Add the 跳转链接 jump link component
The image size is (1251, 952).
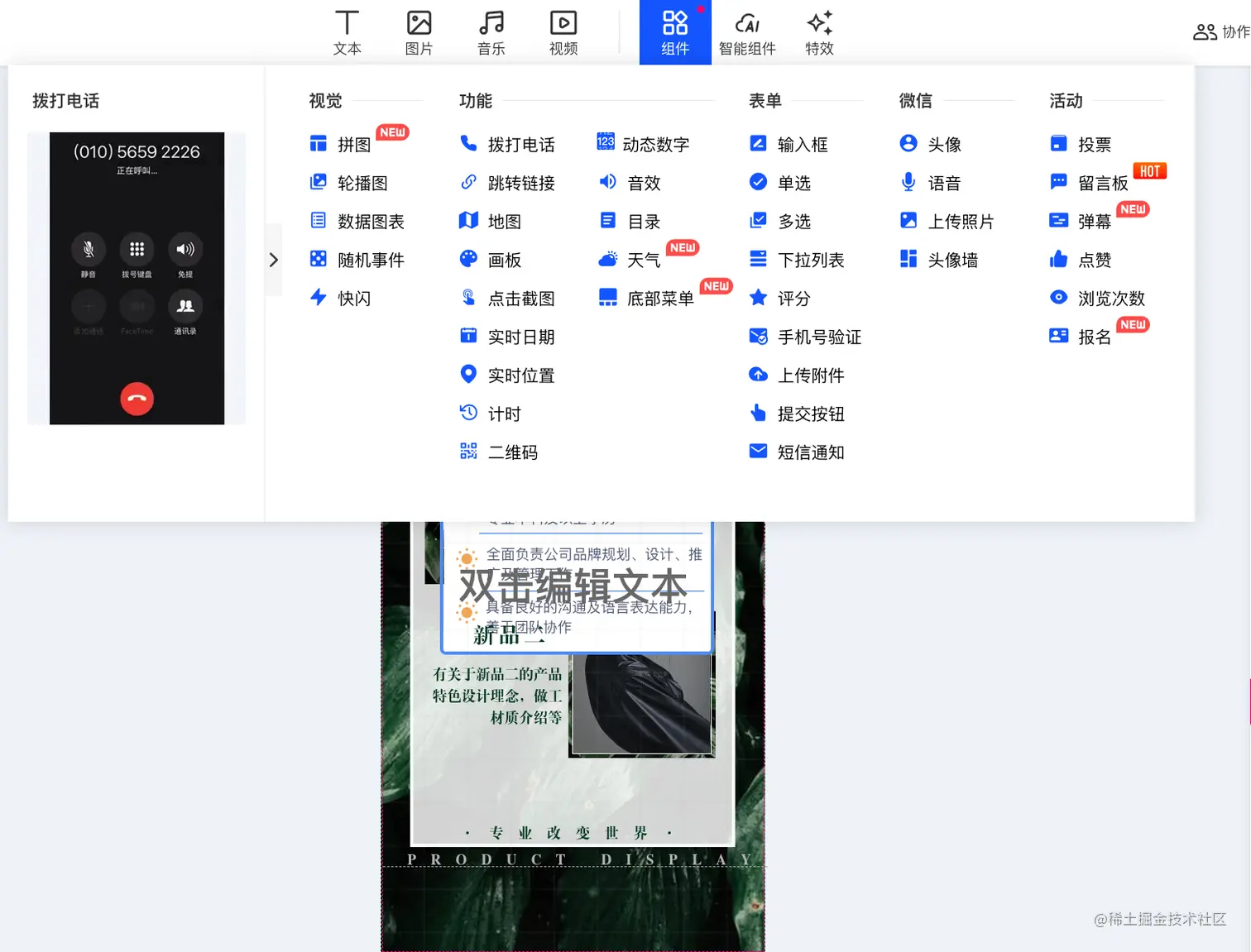tap(506, 183)
